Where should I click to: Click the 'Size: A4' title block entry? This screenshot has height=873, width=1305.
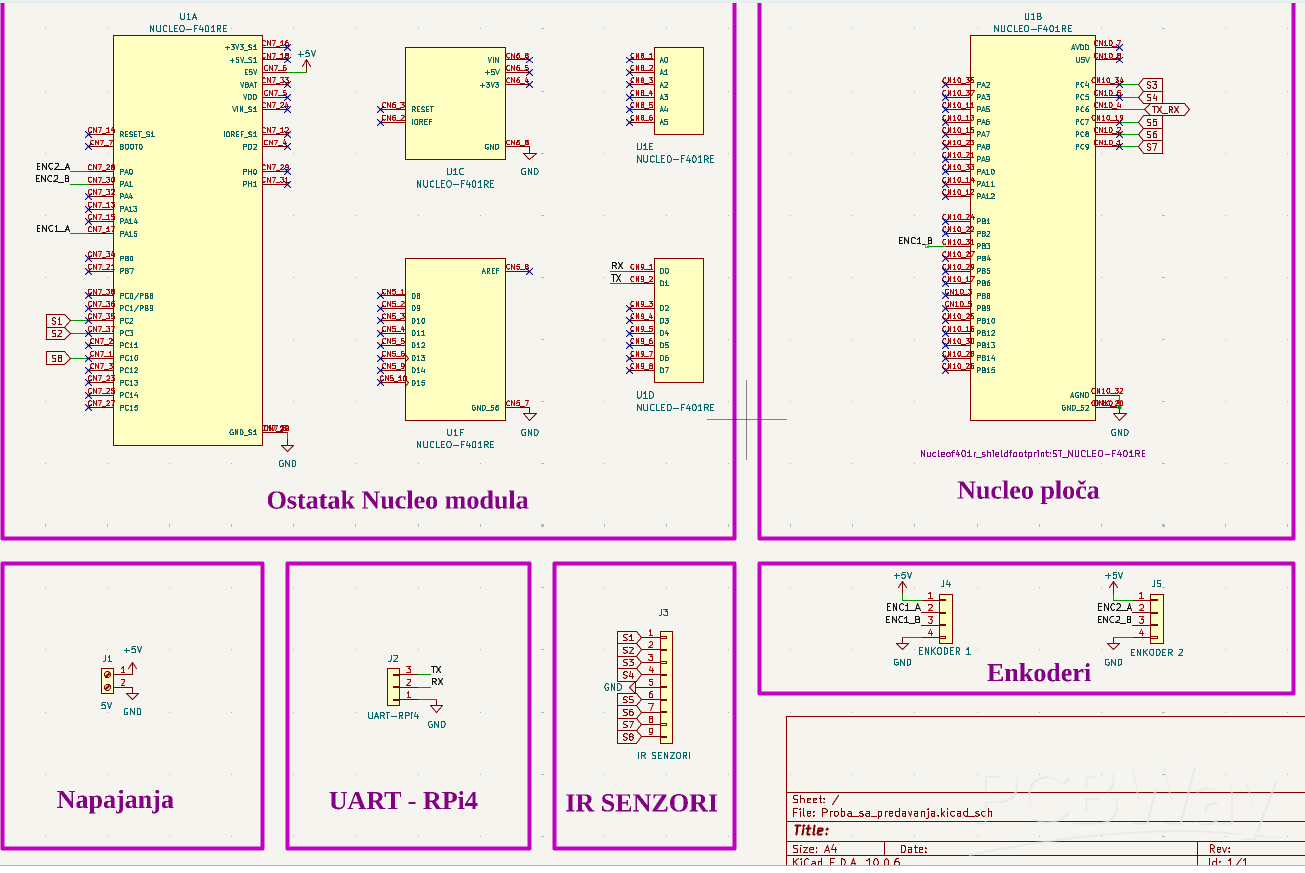[815, 848]
